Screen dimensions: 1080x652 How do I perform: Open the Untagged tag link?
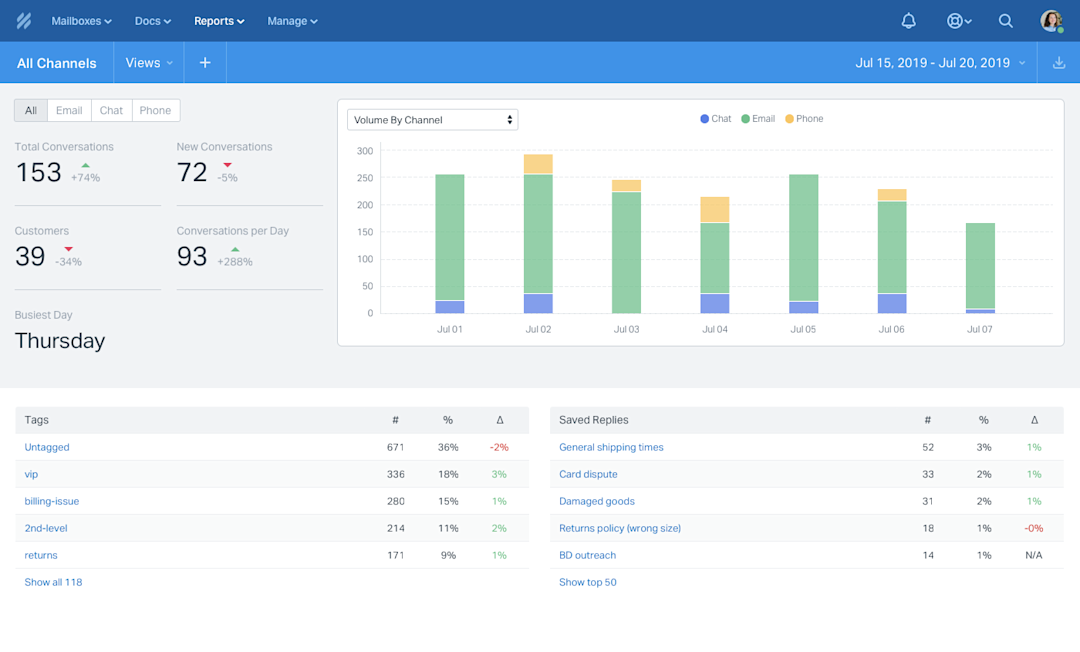pyautogui.click(x=47, y=447)
